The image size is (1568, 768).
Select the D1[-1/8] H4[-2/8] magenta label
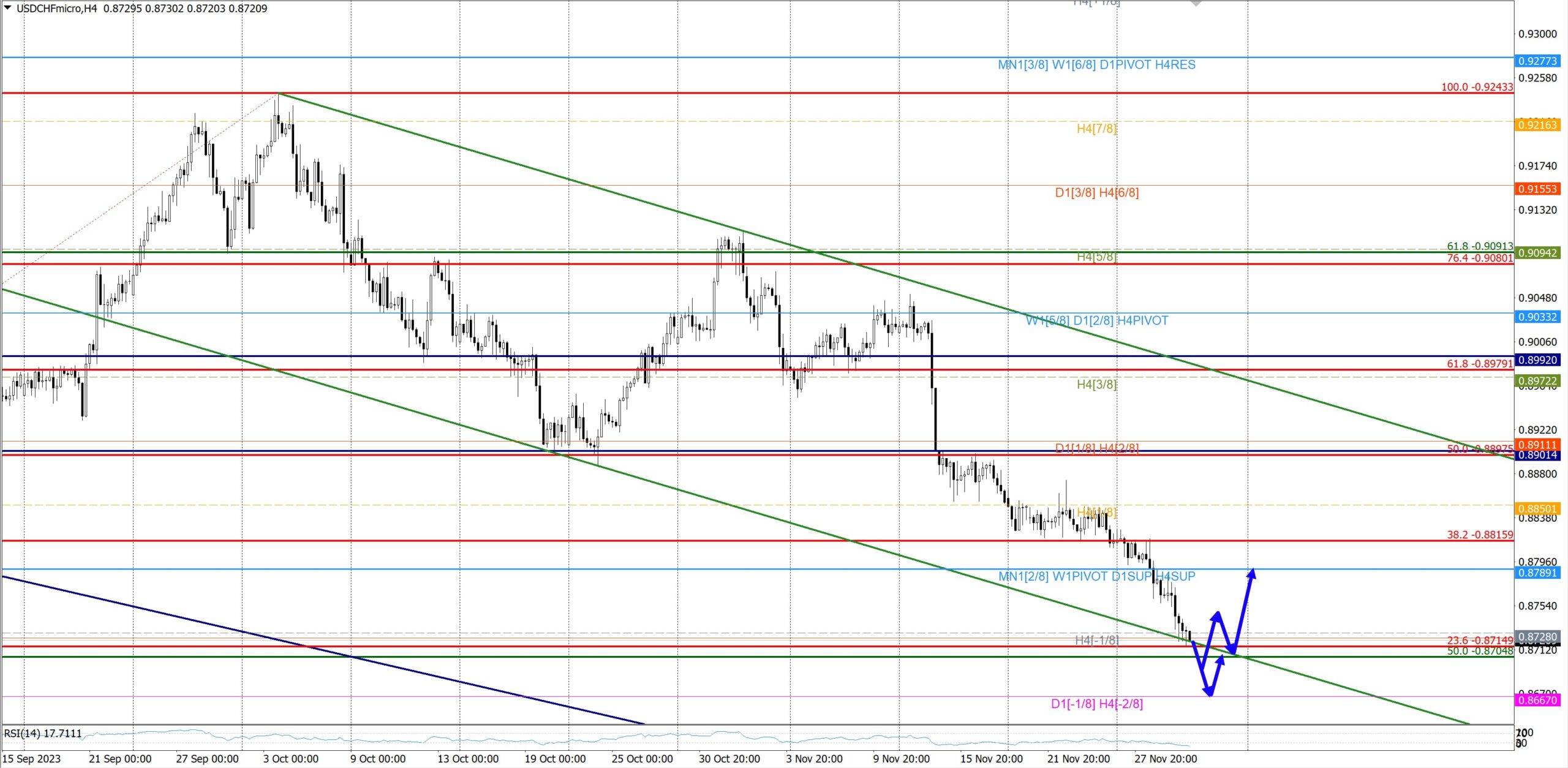pos(1096,704)
